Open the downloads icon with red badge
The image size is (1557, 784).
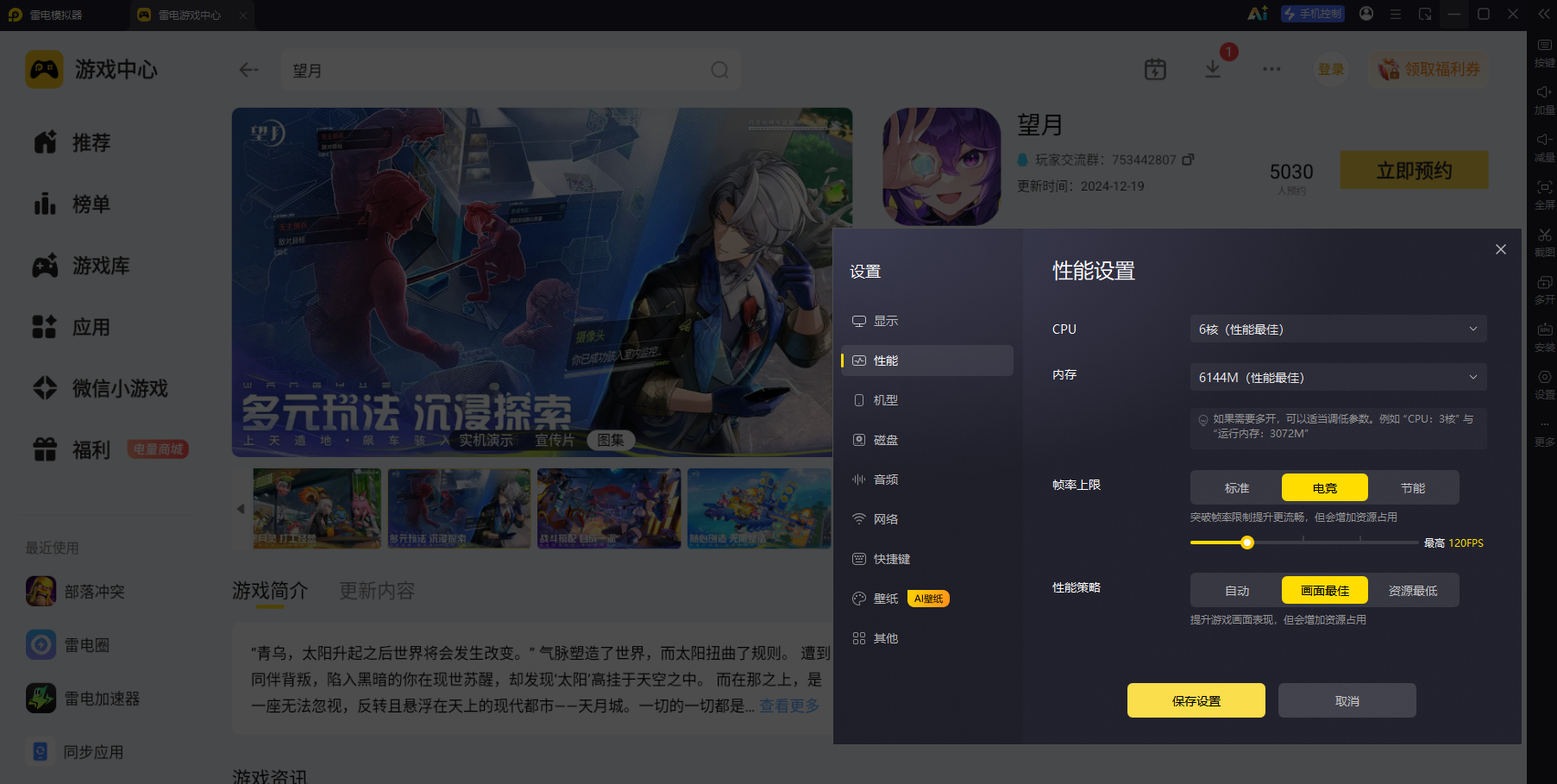click(1213, 69)
